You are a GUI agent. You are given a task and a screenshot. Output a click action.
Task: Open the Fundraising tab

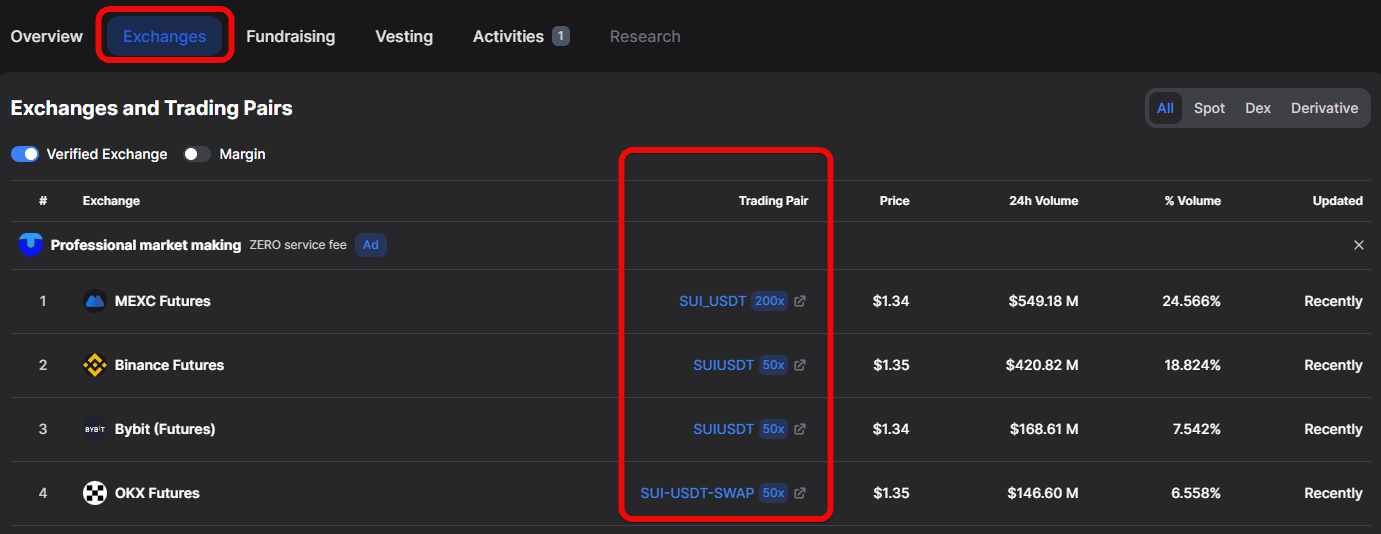coord(290,36)
